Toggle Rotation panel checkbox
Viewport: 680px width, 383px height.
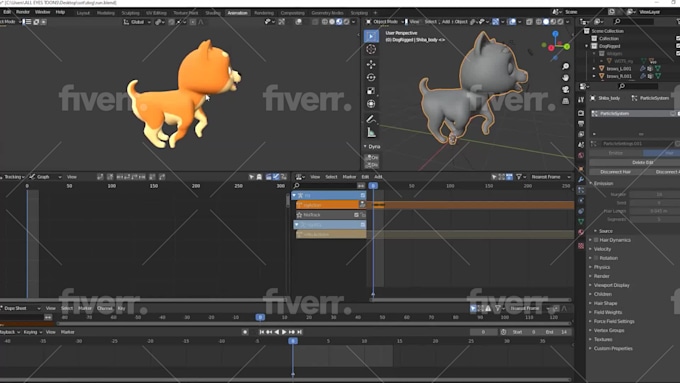596,258
